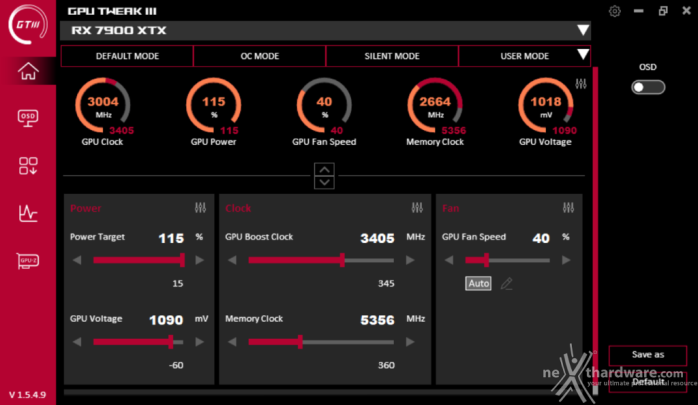Viewport: 698px width, 405px height.
Task: Open gauge customization sliders icon
Action: pos(581,84)
